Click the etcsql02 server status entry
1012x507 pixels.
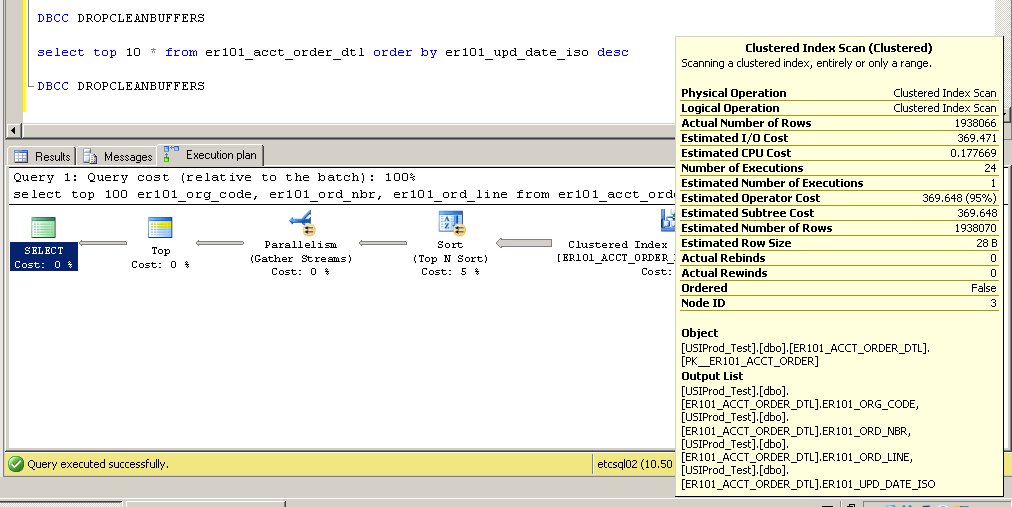(635, 464)
